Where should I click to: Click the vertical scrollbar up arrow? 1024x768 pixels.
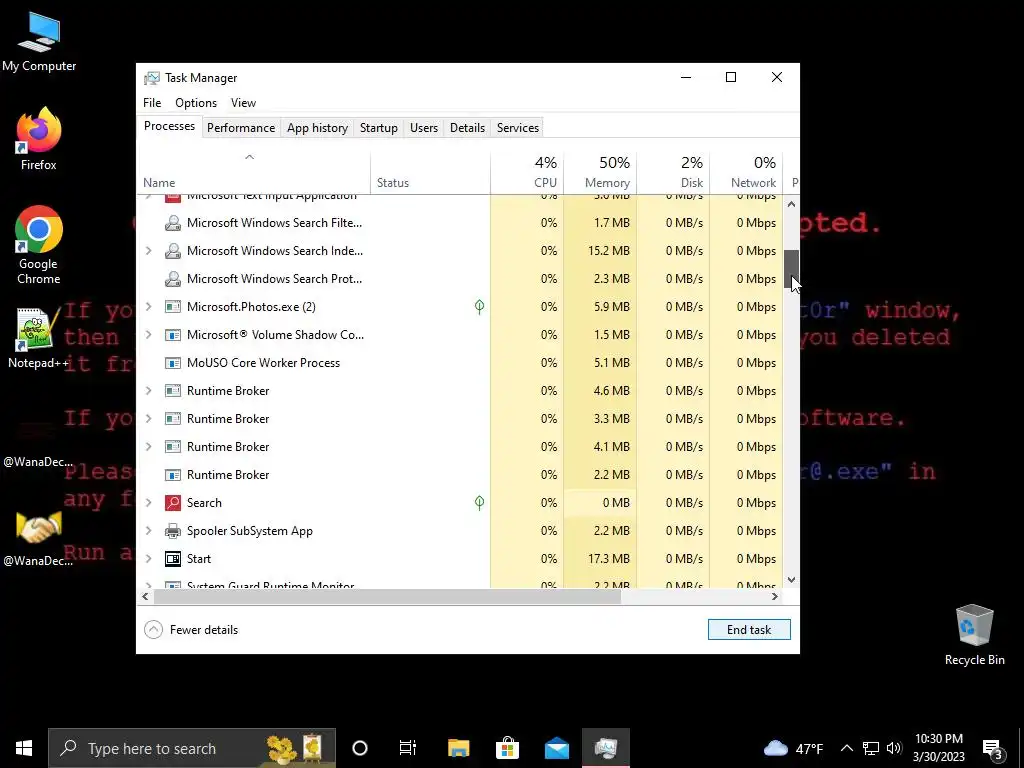(x=792, y=204)
